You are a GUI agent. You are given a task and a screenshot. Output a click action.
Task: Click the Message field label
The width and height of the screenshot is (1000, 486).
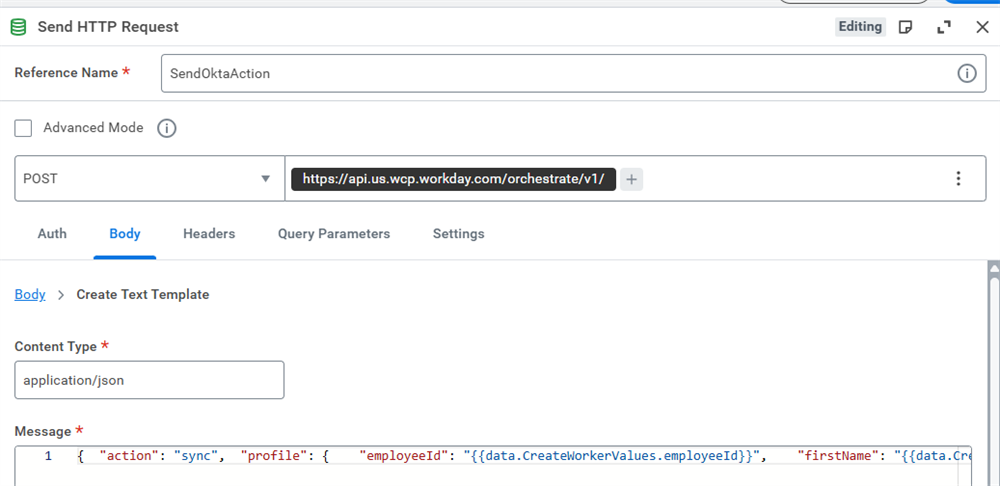pyautogui.click(x=43, y=432)
